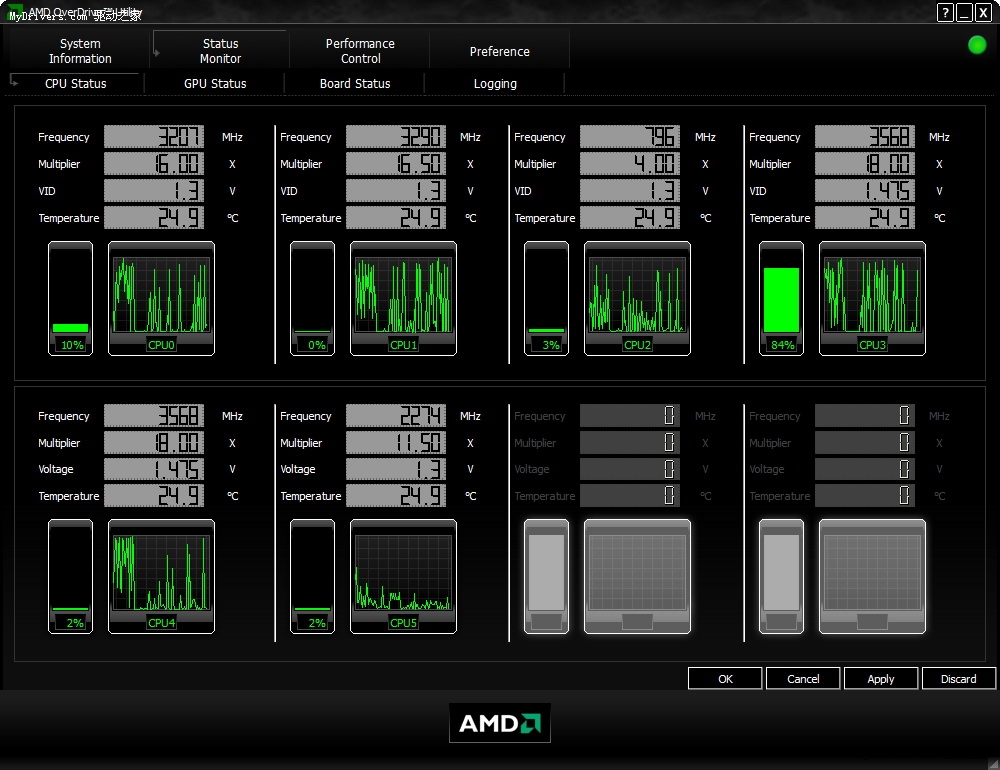Click the CPU5 temperature value 24.9
Image resolution: width=1000 pixels, height=770 pixels.
point(395,495)
